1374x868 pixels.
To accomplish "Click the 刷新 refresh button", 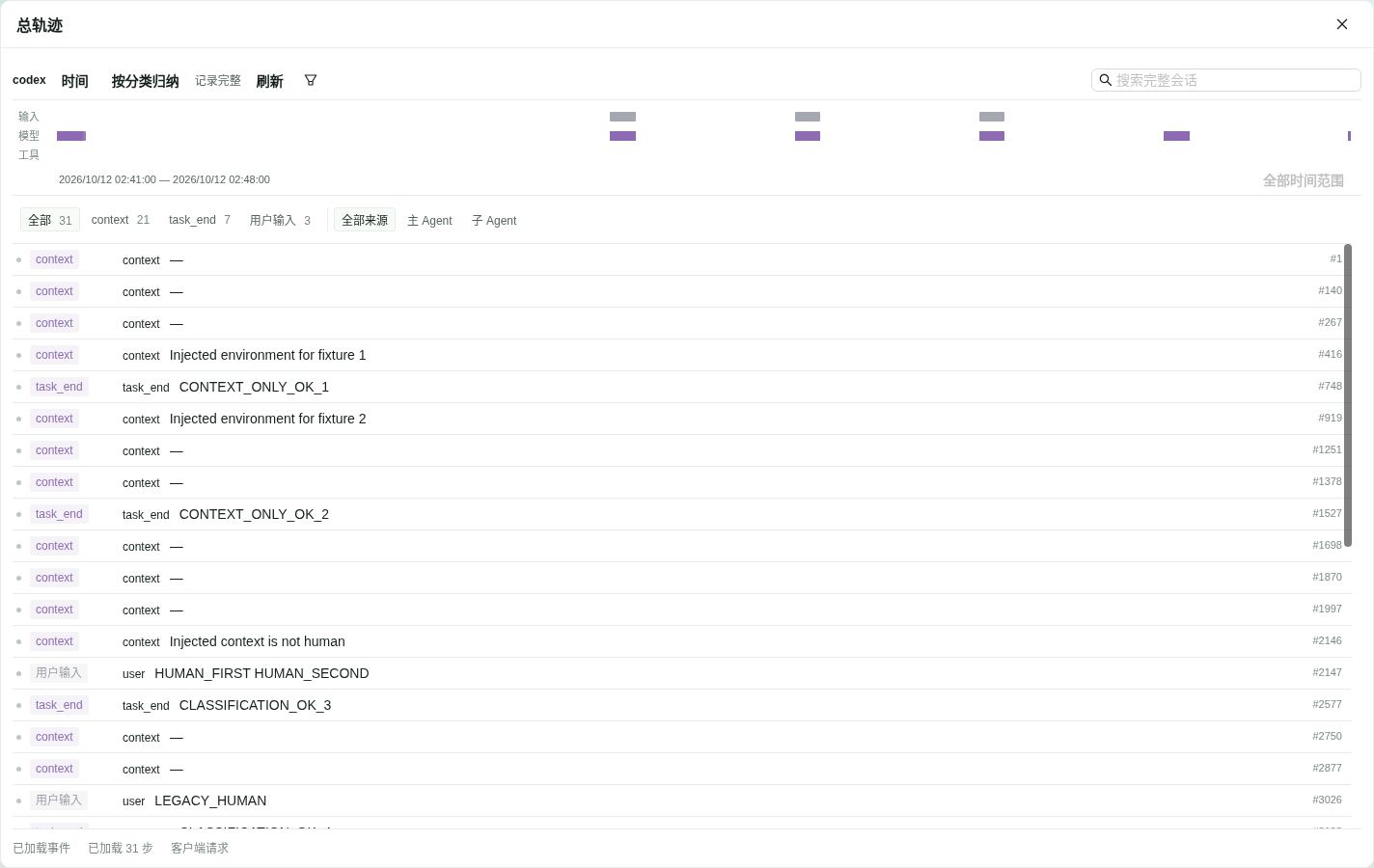I will (x=269, y=81).
